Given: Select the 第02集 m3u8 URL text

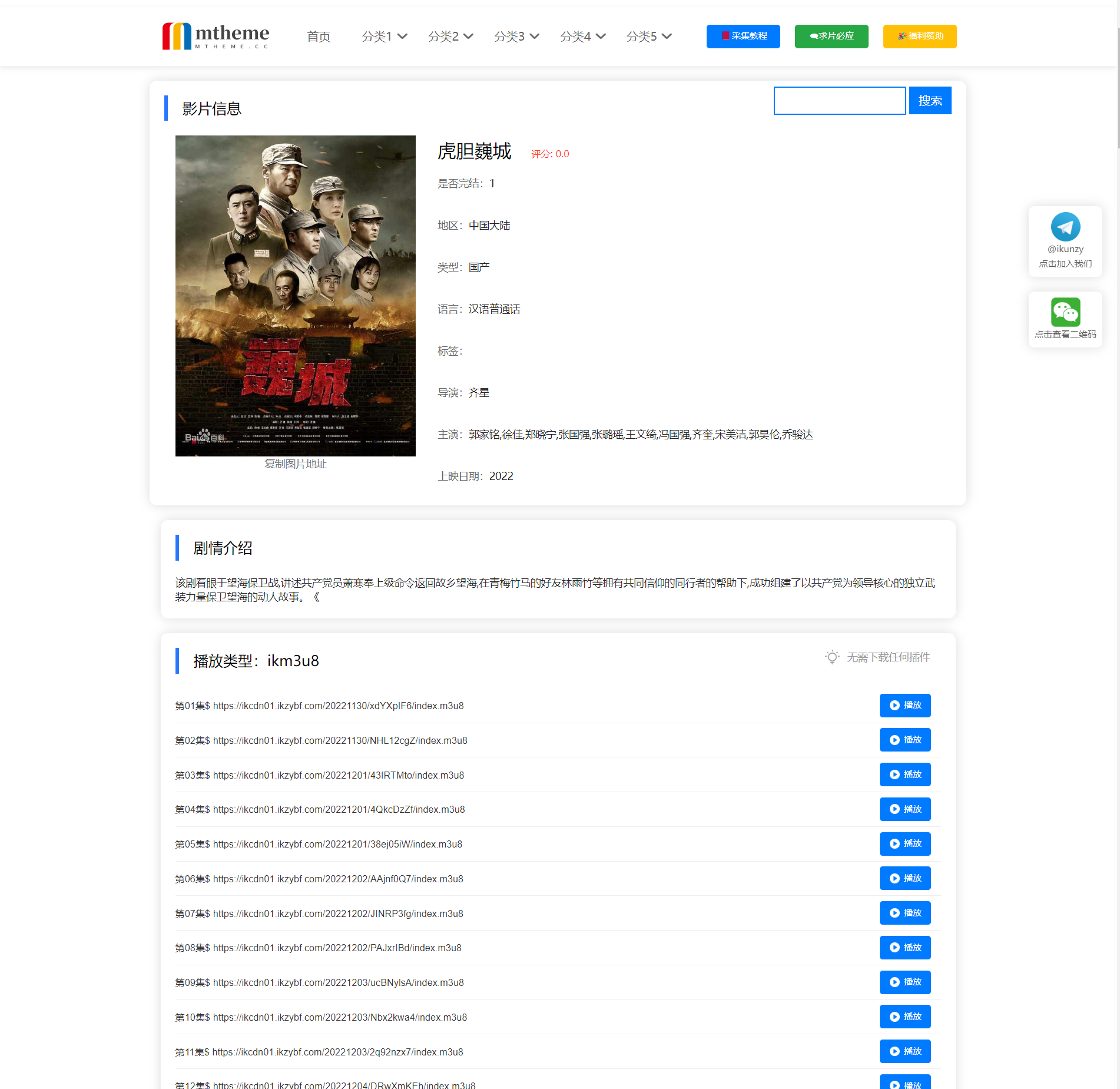Looking at the screenshot, I should pos(340,741).
